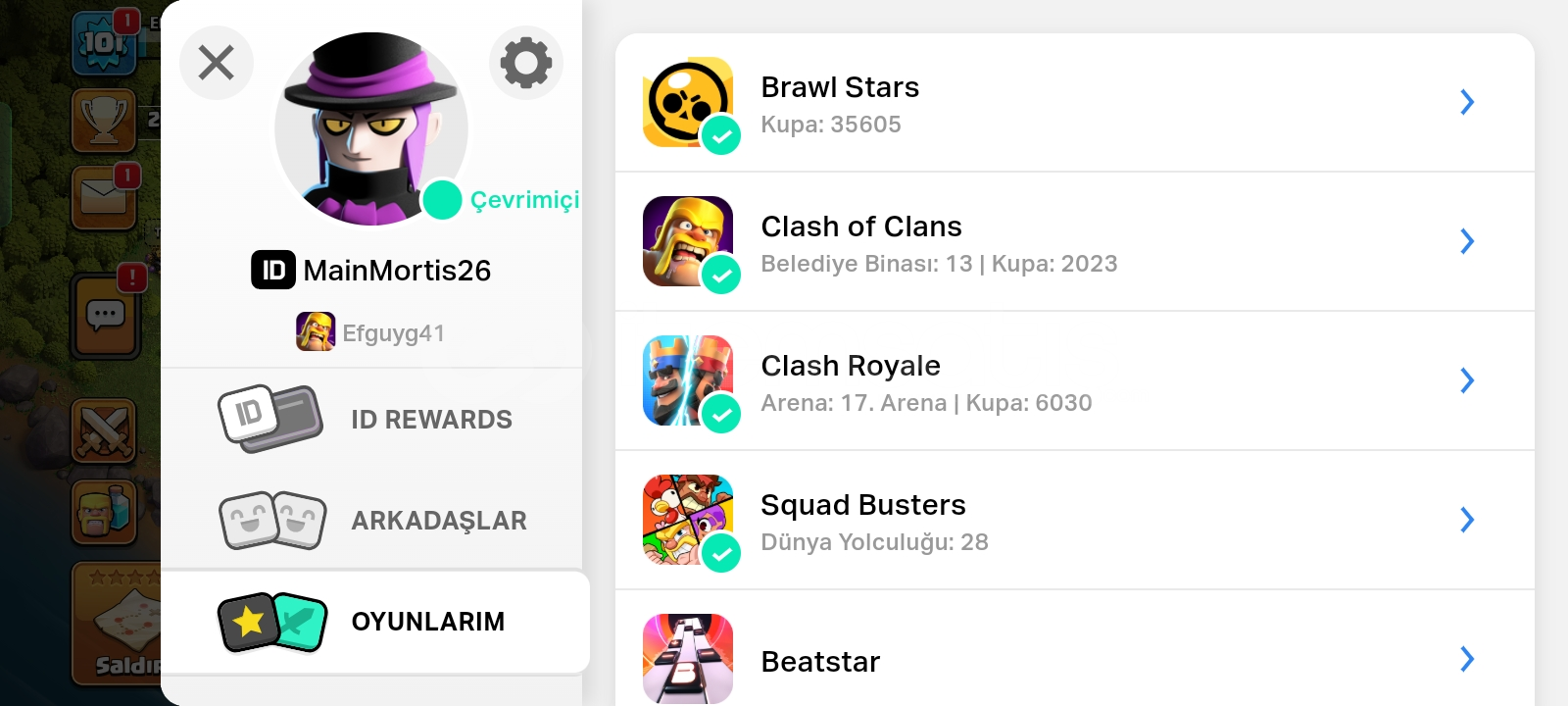
Task: Open the chat bubble icon
Action: (x=106, y=316)
